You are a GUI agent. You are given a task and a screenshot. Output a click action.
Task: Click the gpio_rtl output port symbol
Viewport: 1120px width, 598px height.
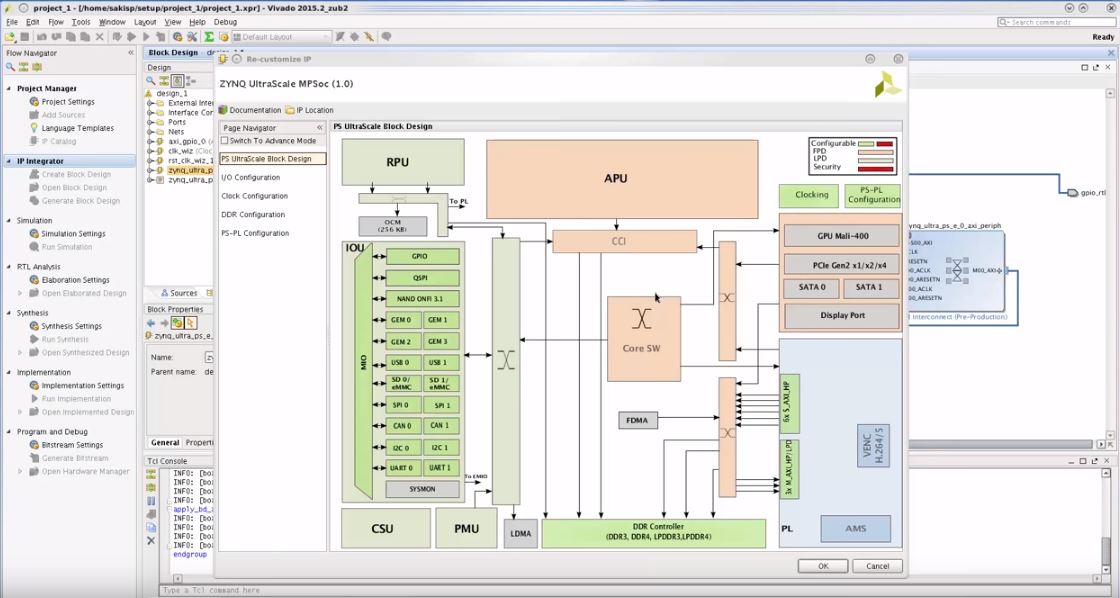[1071, 193]
